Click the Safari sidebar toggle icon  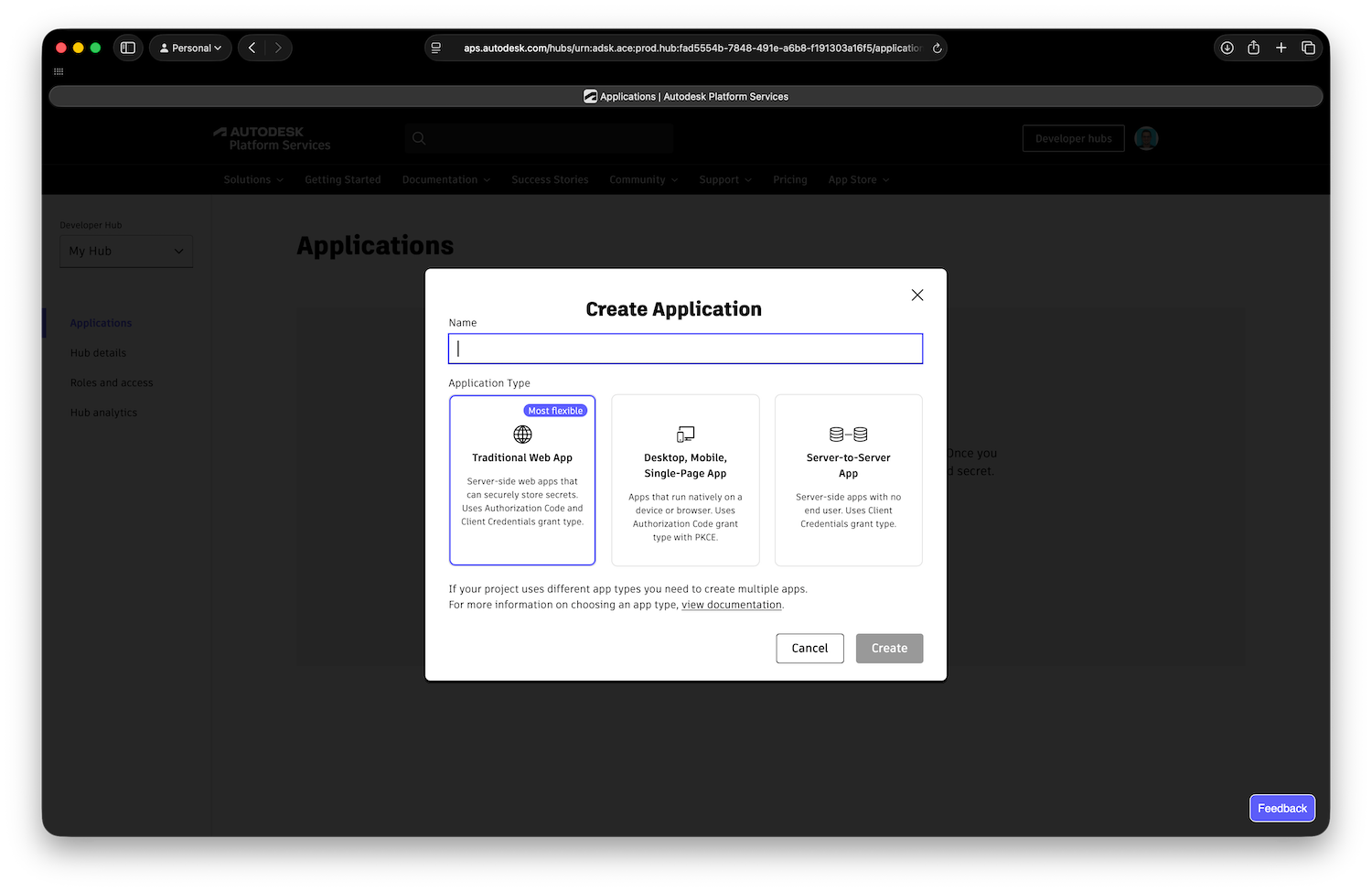[128, 48]
